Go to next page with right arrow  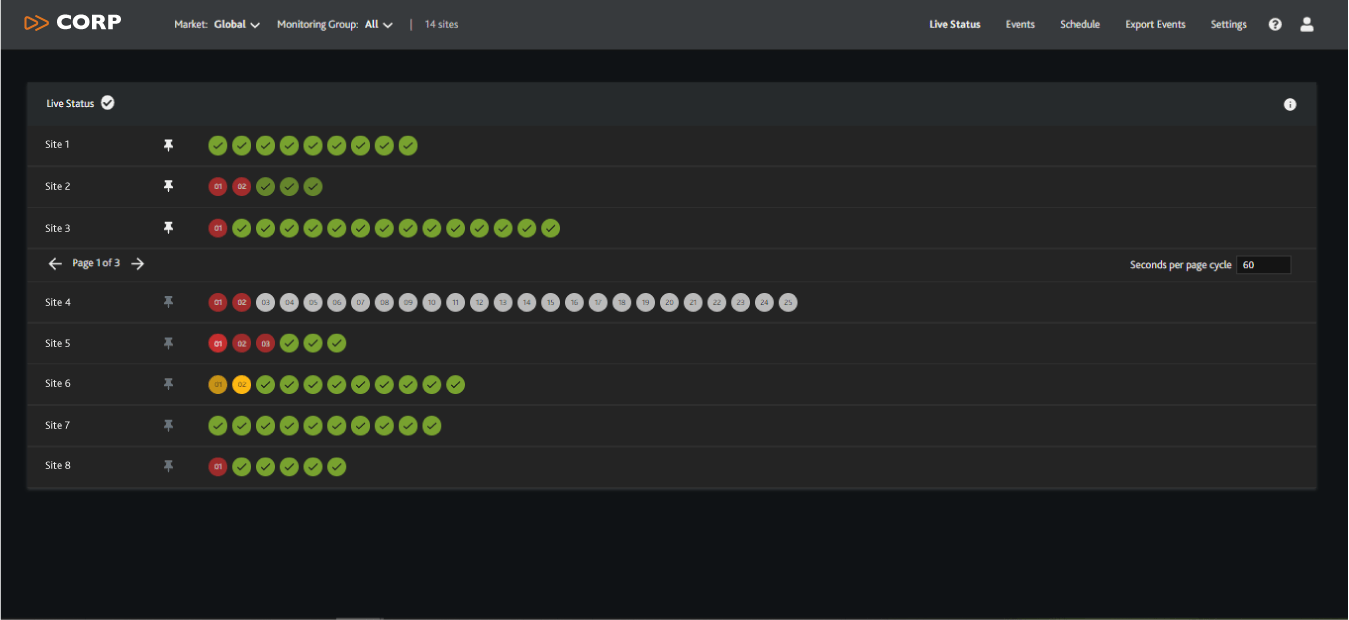pos(138,264)
